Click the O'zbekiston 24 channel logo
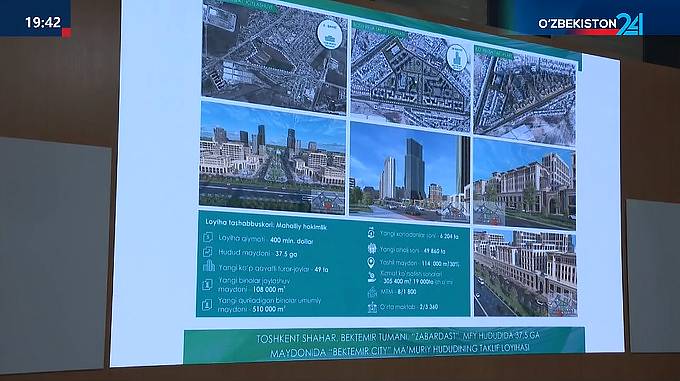This screenshot has height=381, width=680. [x=591, y=24]
